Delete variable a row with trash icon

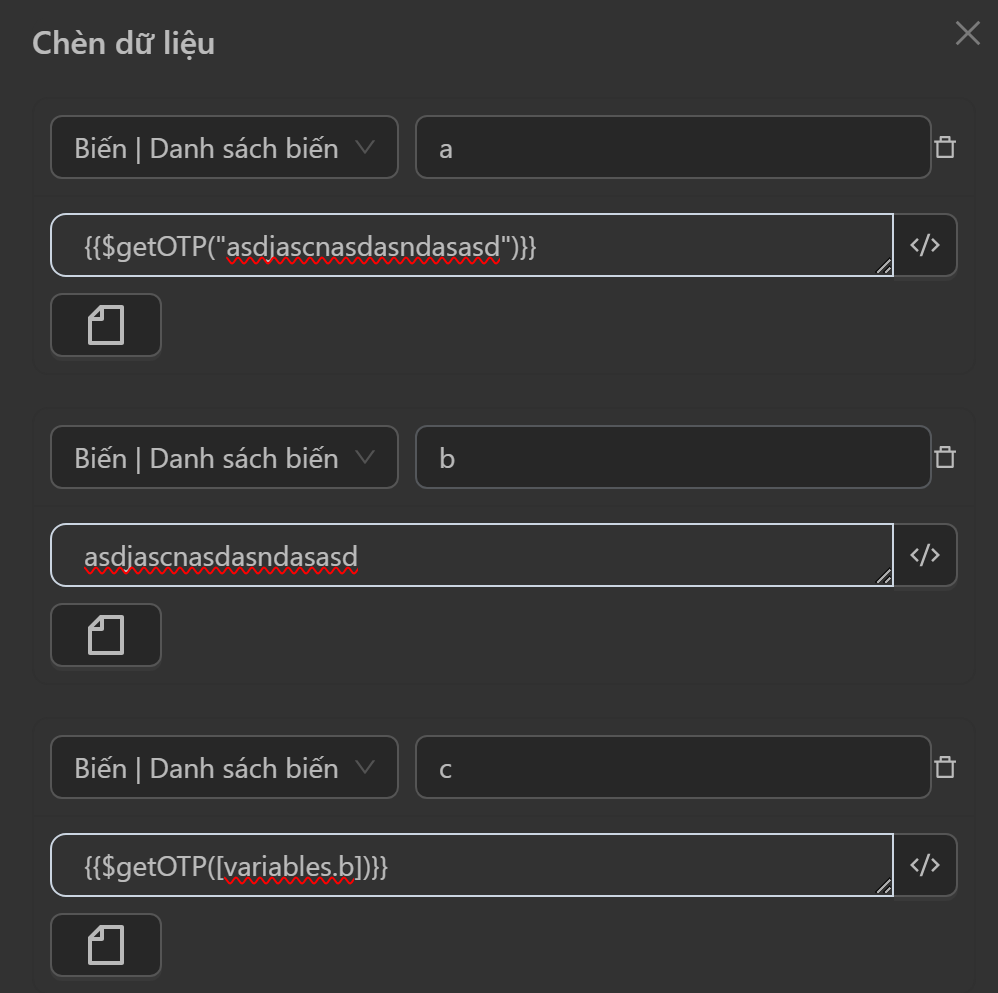(x=944, y=148)
